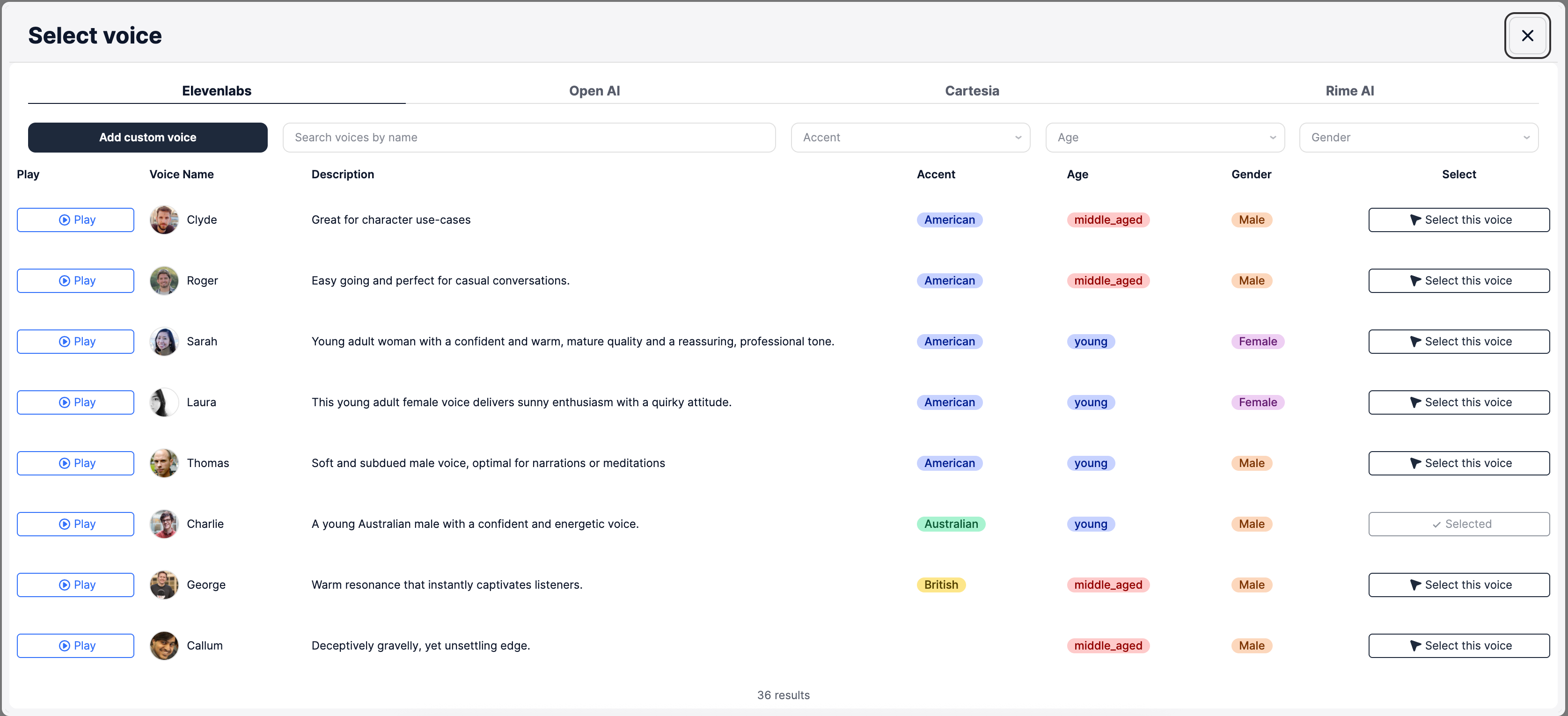Viewport: 1568px width, 716px height.
Task: Click Roger's avatar picture
Action: tap(164, 280)
